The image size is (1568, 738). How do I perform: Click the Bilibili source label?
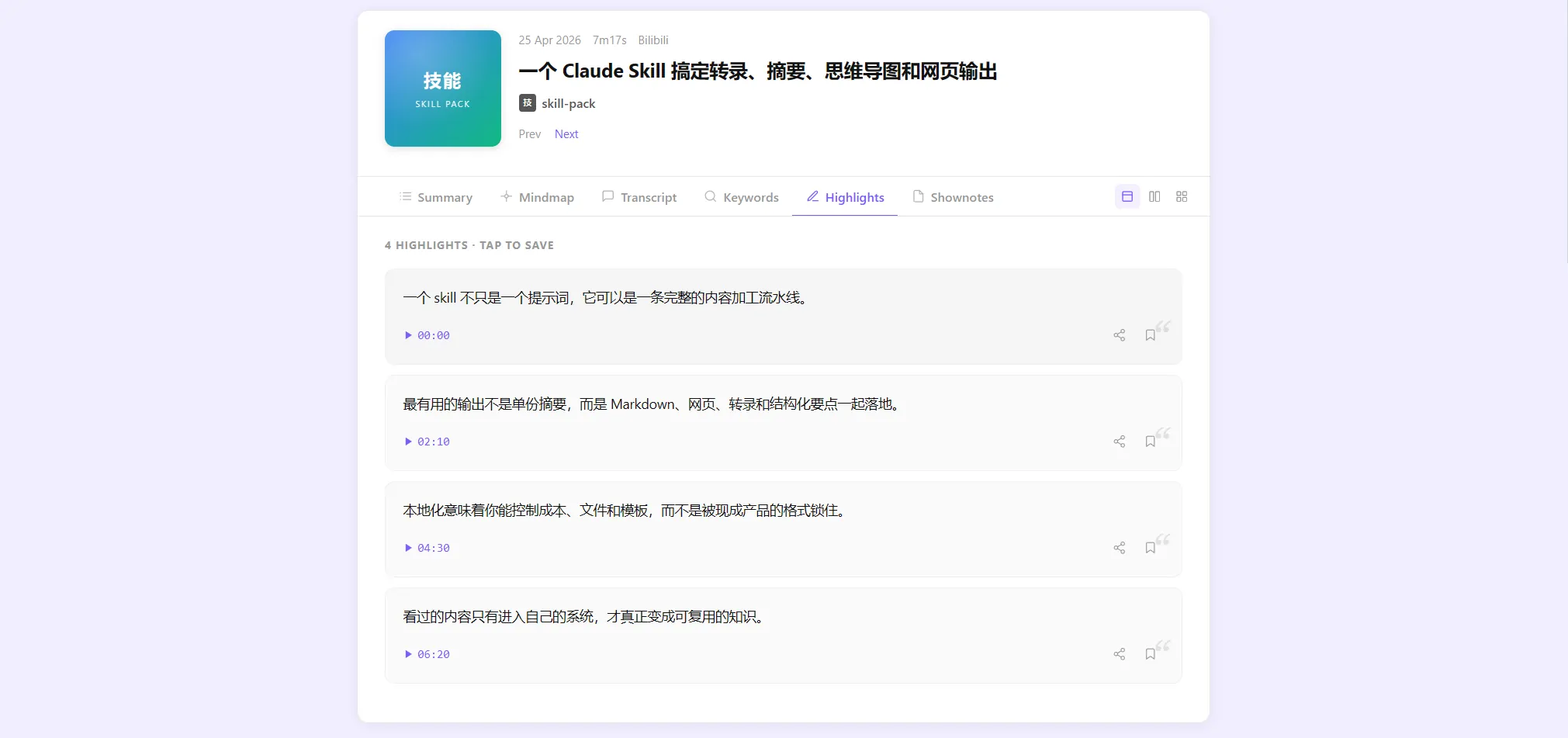[653, 40]
